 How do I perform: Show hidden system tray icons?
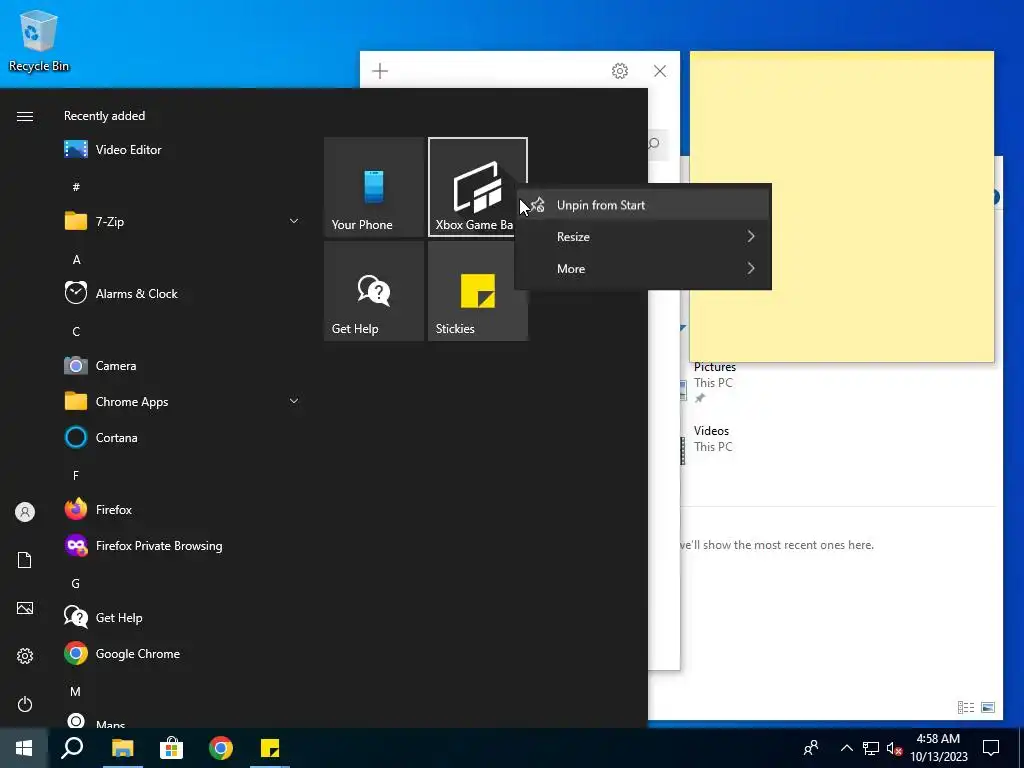tap(846, 748)
